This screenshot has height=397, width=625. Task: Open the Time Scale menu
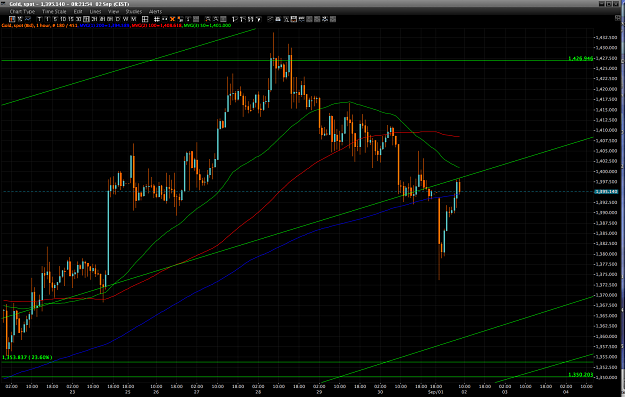[x=54, y=12]
